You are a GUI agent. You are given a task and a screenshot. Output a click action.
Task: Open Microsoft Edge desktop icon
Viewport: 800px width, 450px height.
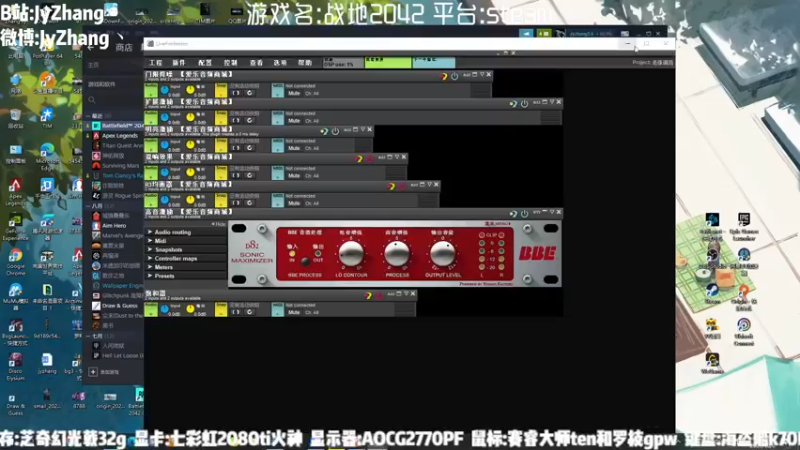click(47, 157)
